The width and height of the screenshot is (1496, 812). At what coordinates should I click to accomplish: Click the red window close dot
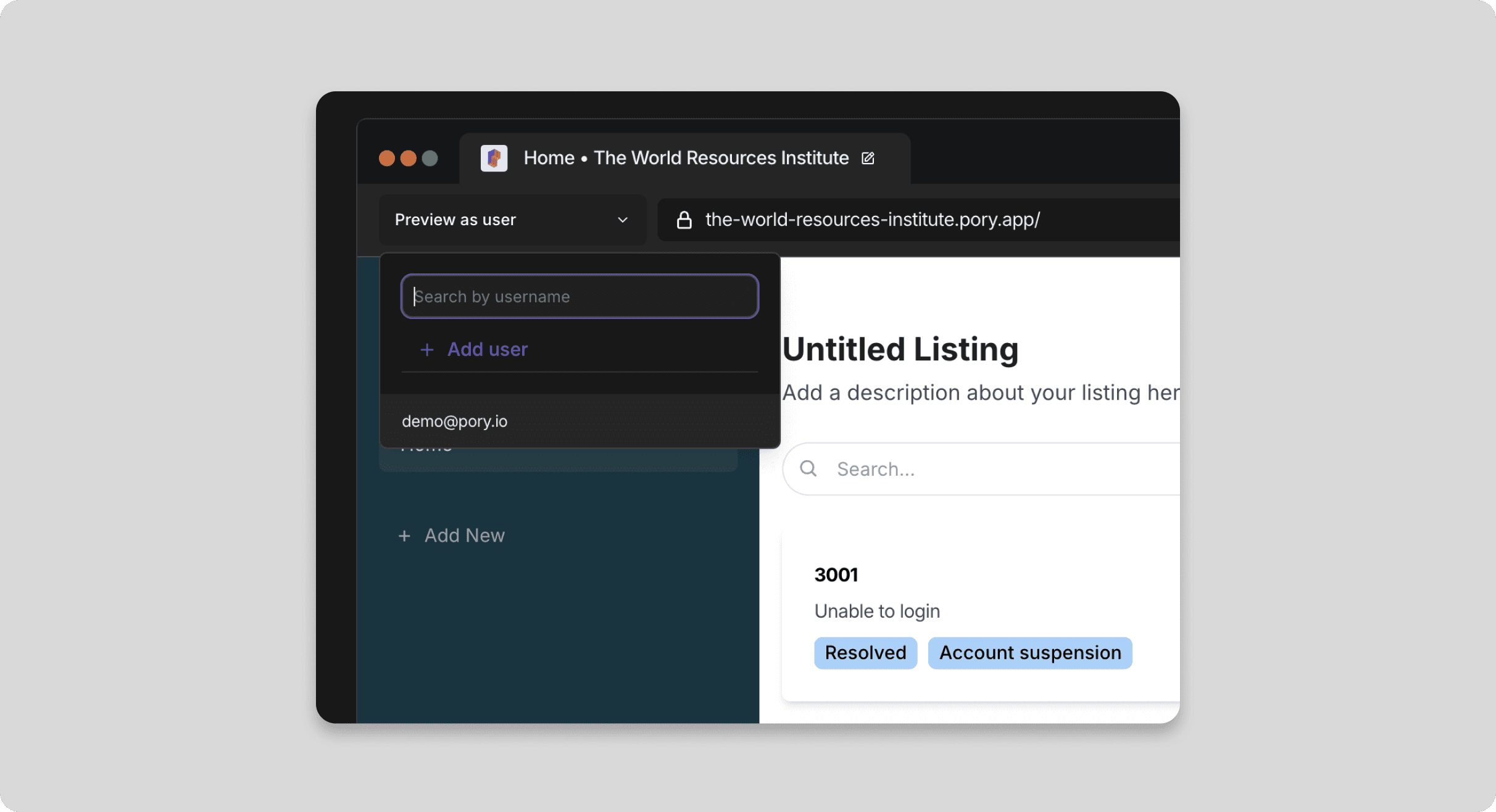pos(387,159)
